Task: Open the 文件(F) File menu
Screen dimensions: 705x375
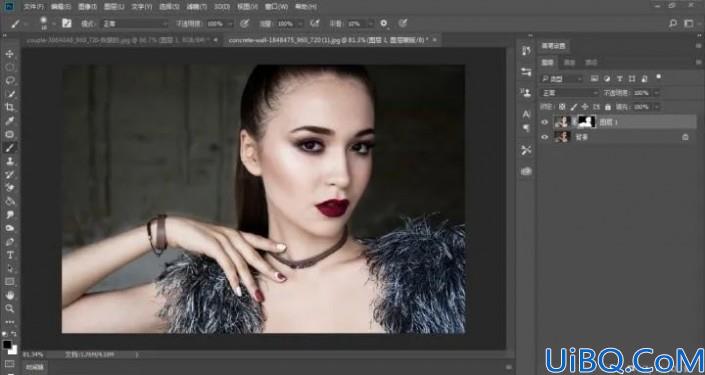Action: point(34,7)
